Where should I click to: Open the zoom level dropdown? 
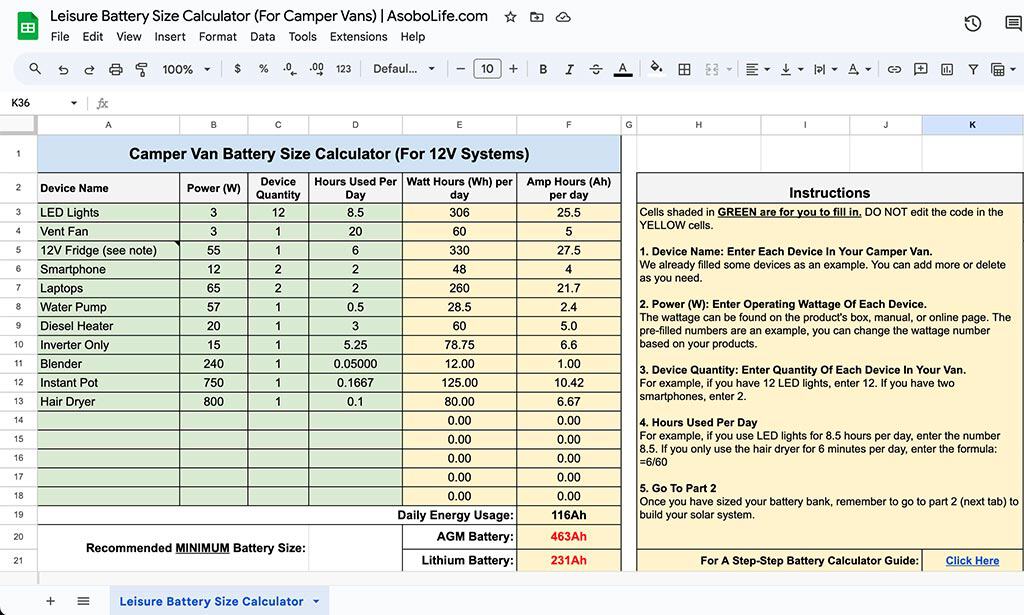[187, 69]
